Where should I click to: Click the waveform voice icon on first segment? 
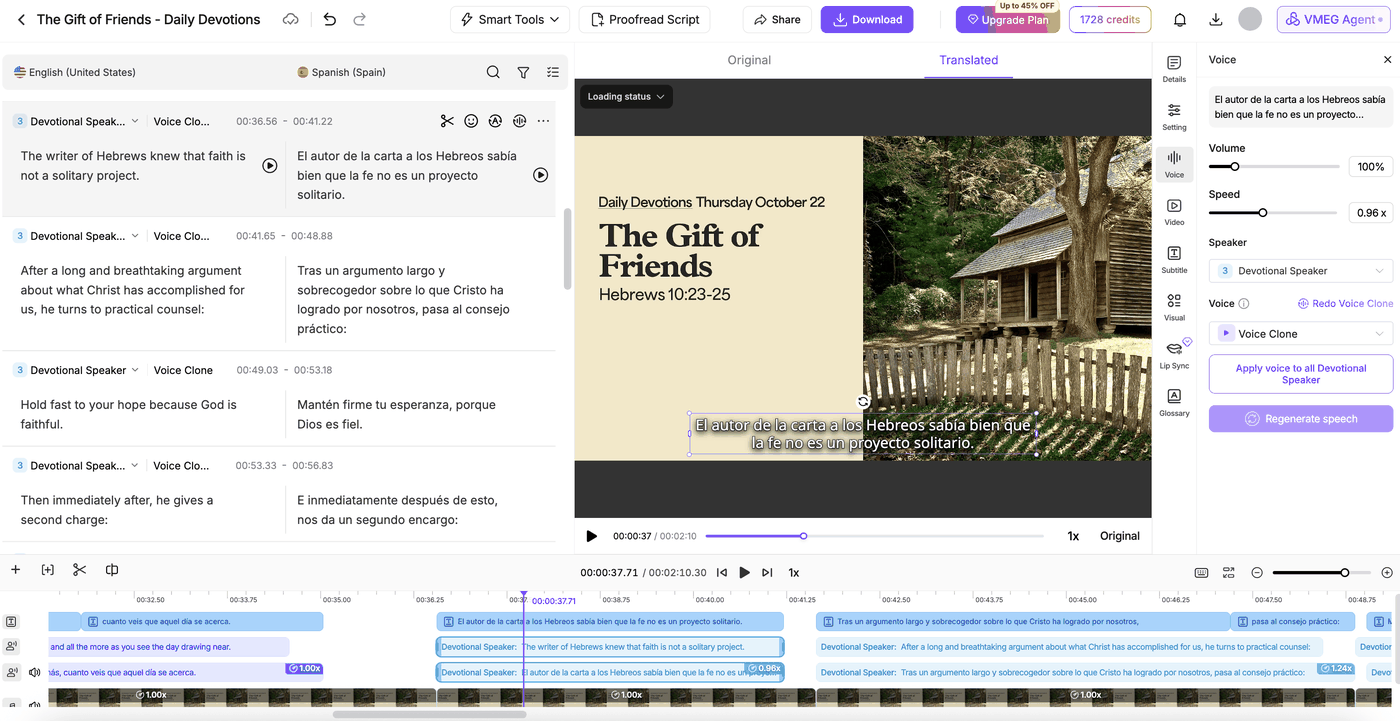[x=519, y=121]
